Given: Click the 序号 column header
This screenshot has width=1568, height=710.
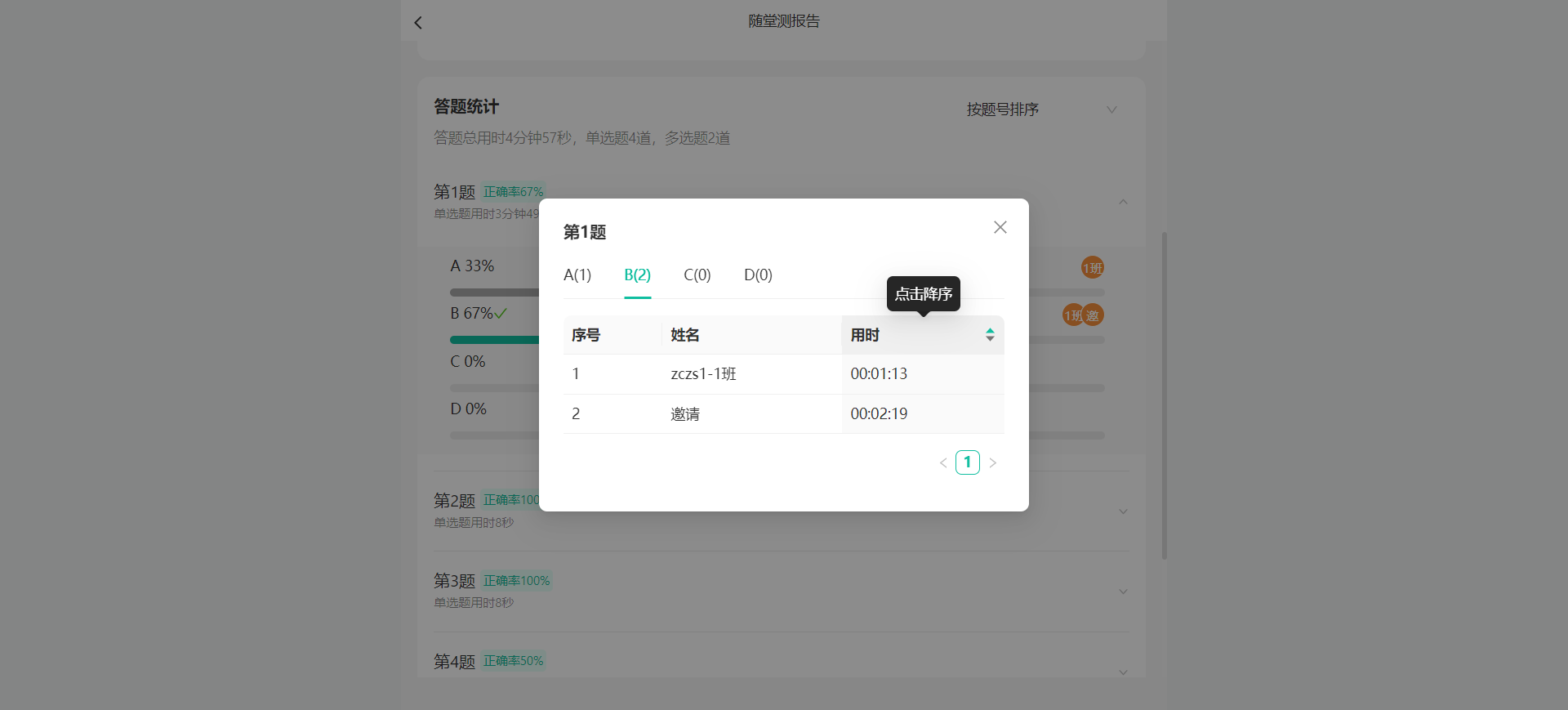Looking at the screenshot, I should click(x=612, y=335).
